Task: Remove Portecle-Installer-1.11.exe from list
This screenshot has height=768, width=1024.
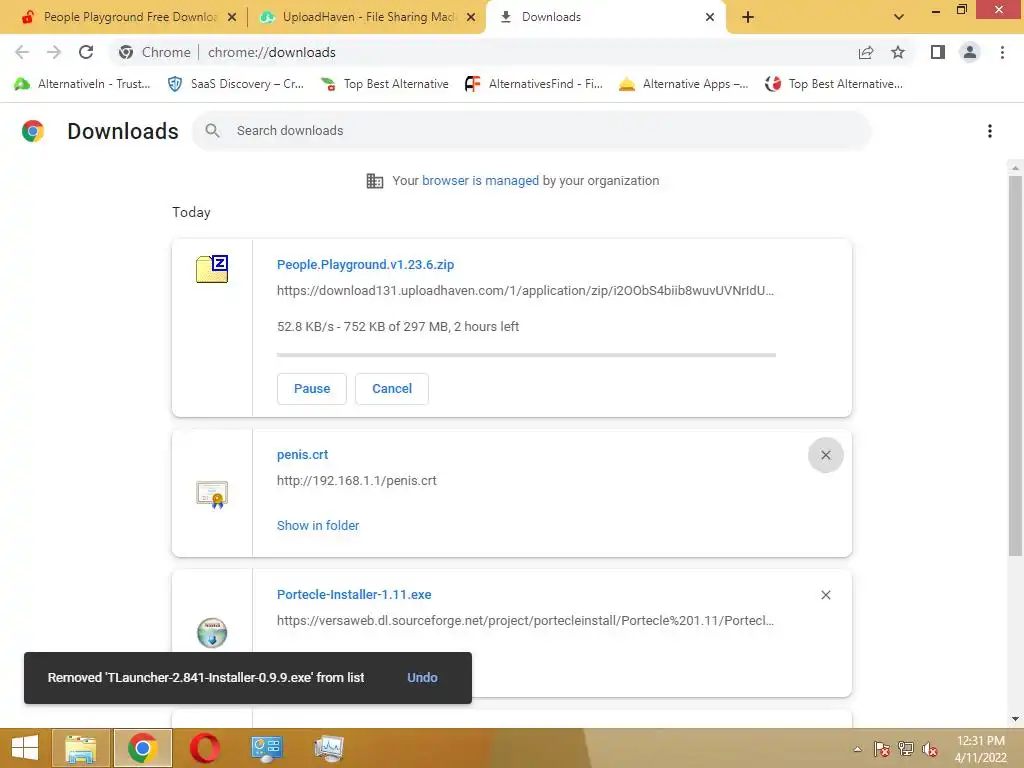Action: point(825,595)
